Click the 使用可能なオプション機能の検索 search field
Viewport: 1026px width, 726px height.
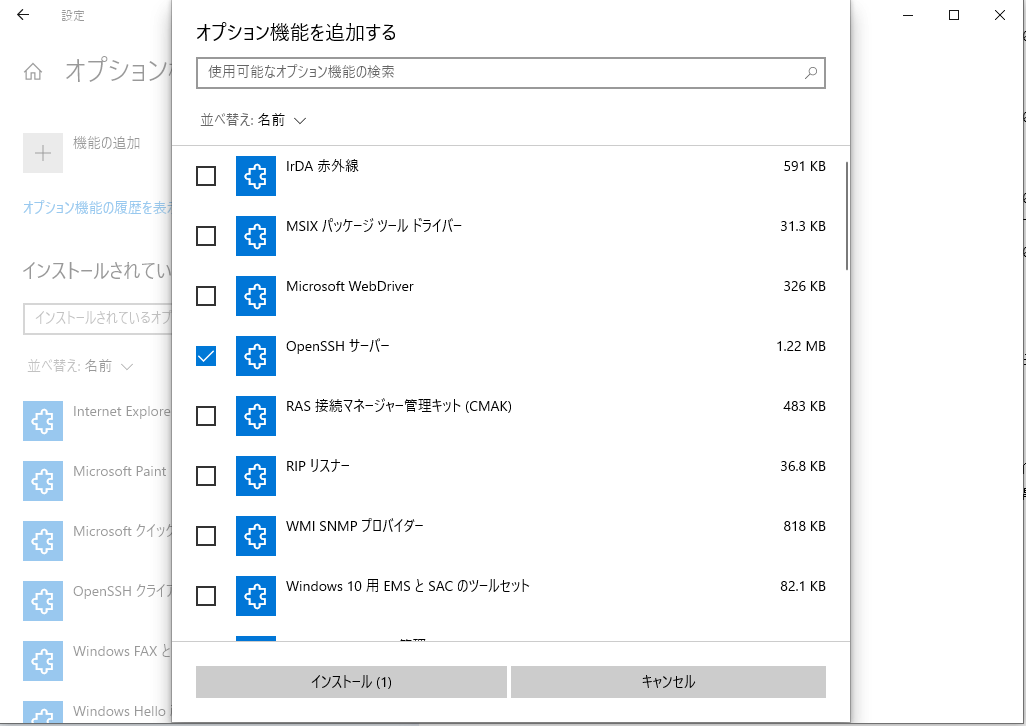coord(510,73)
